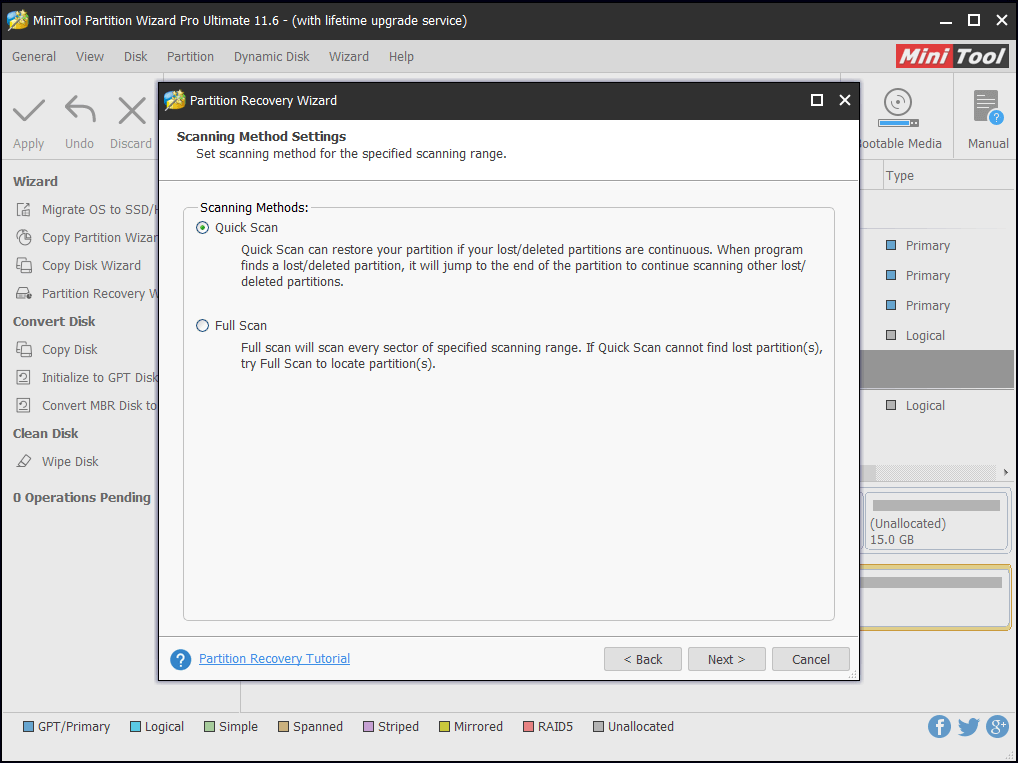Click the Unallocated legend entry
The height and width of the screenshot is (763, 1018).
coord(634,726)
